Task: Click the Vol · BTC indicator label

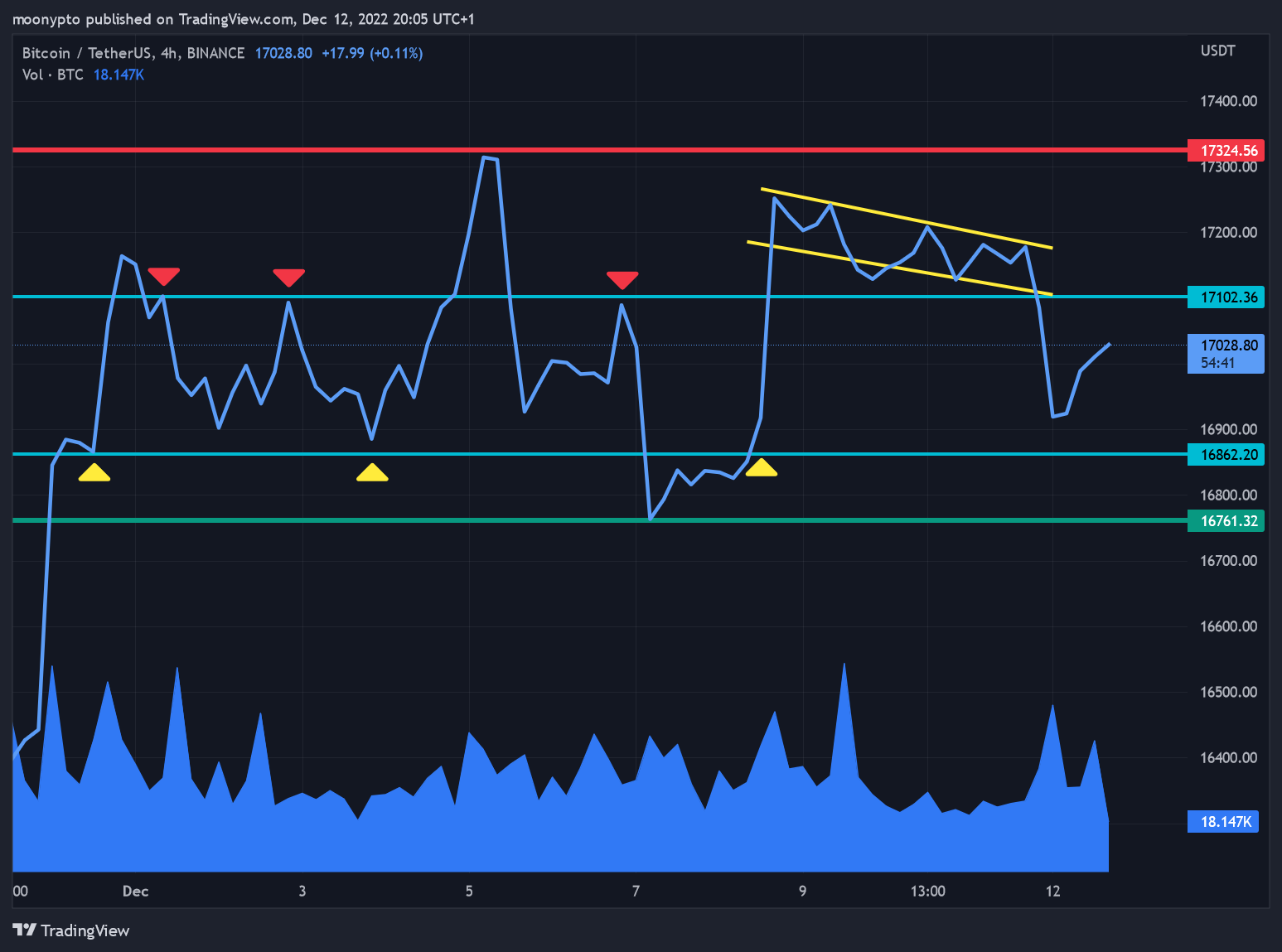Action: [53, 75]
